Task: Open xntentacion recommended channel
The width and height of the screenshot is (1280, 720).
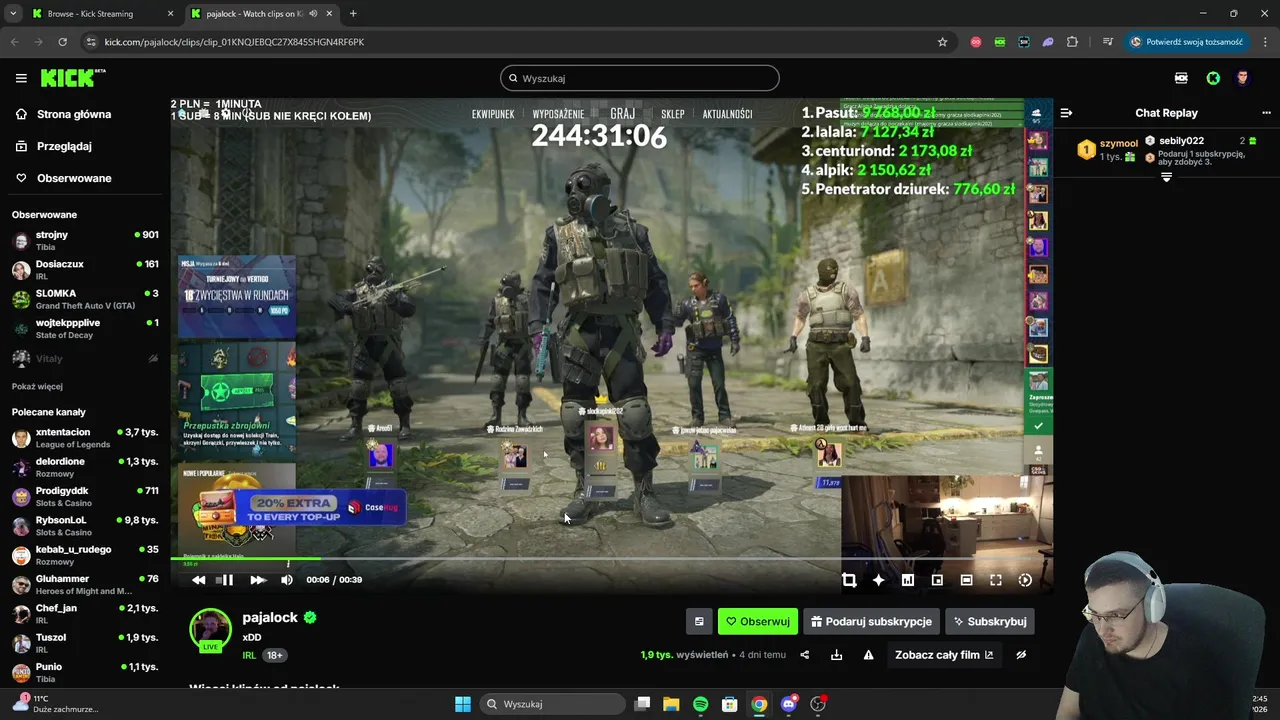Action: click(x=85, y=438)
